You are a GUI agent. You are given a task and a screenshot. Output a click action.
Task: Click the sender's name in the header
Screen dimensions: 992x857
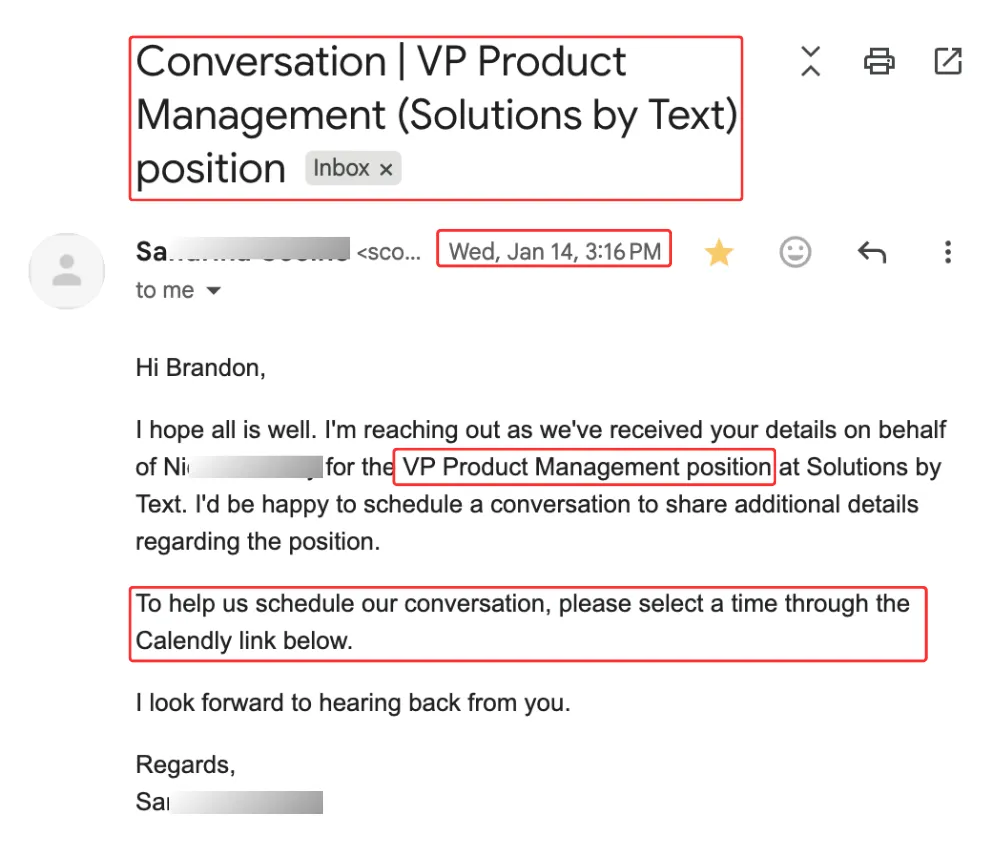click(240, 250)
